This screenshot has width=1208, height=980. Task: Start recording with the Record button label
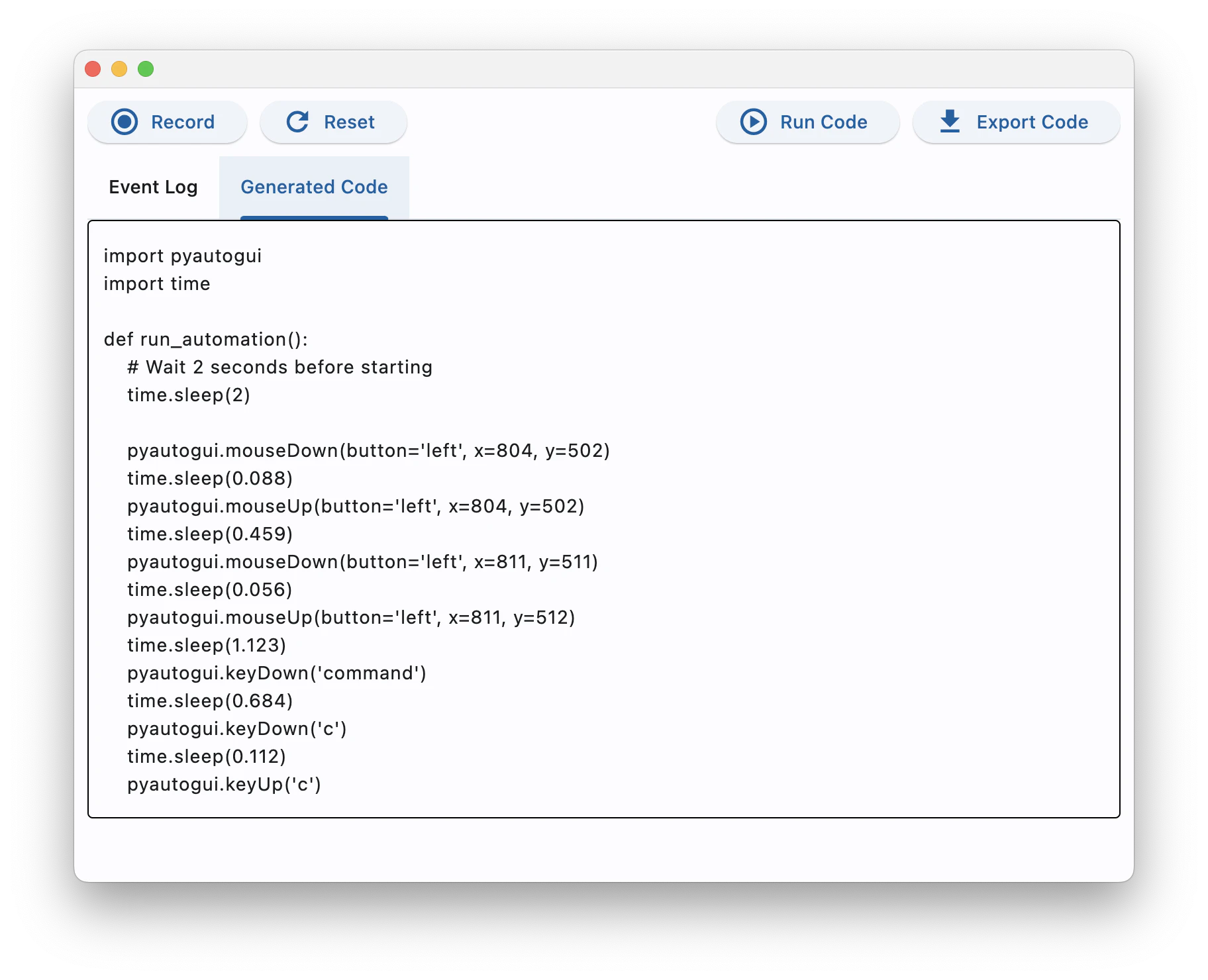tap(183, 122)
